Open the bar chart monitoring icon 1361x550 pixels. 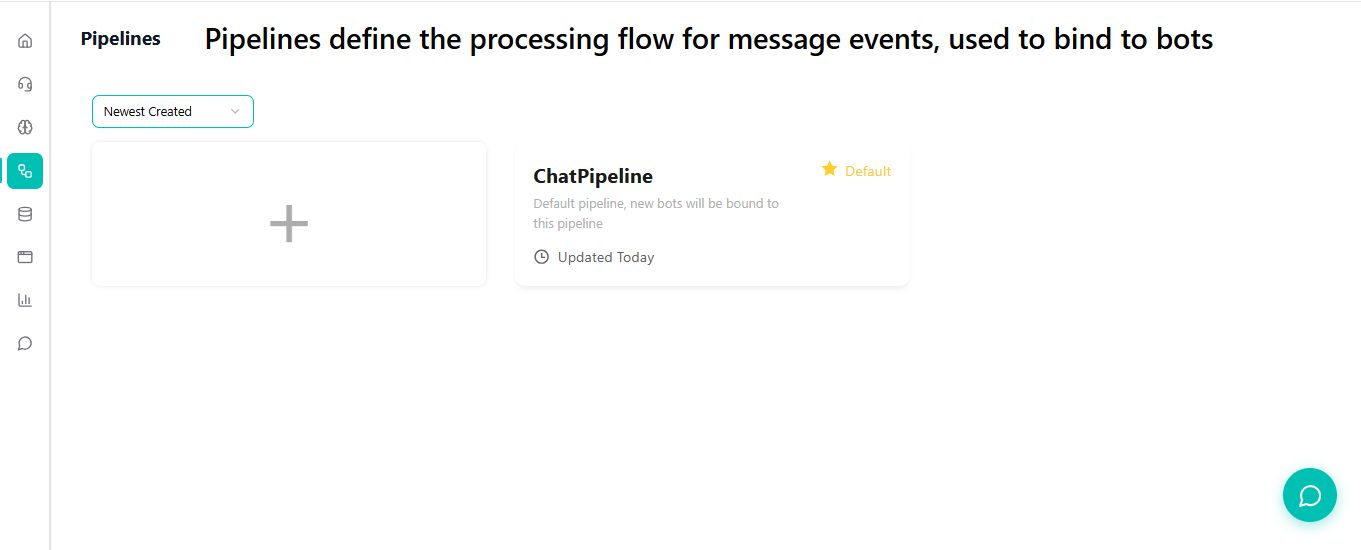(25, 300)
